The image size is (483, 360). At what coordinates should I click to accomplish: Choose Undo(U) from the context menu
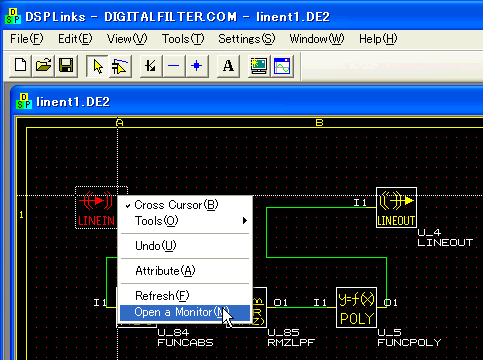click(x=185, y=246)
